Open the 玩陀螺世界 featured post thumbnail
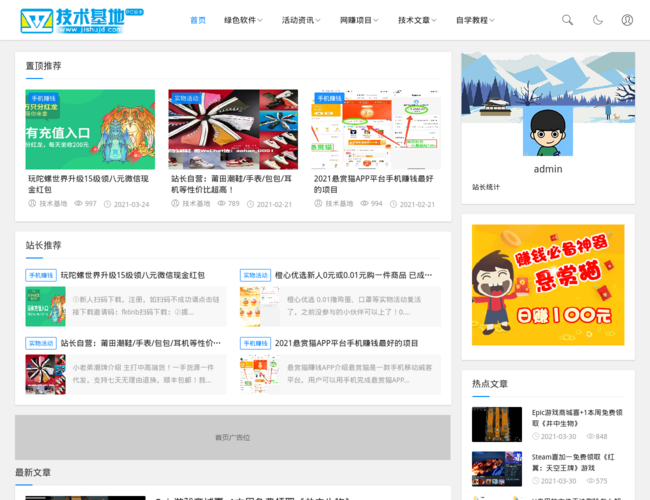This screenshot has height=500, width=650. [90, 129]
